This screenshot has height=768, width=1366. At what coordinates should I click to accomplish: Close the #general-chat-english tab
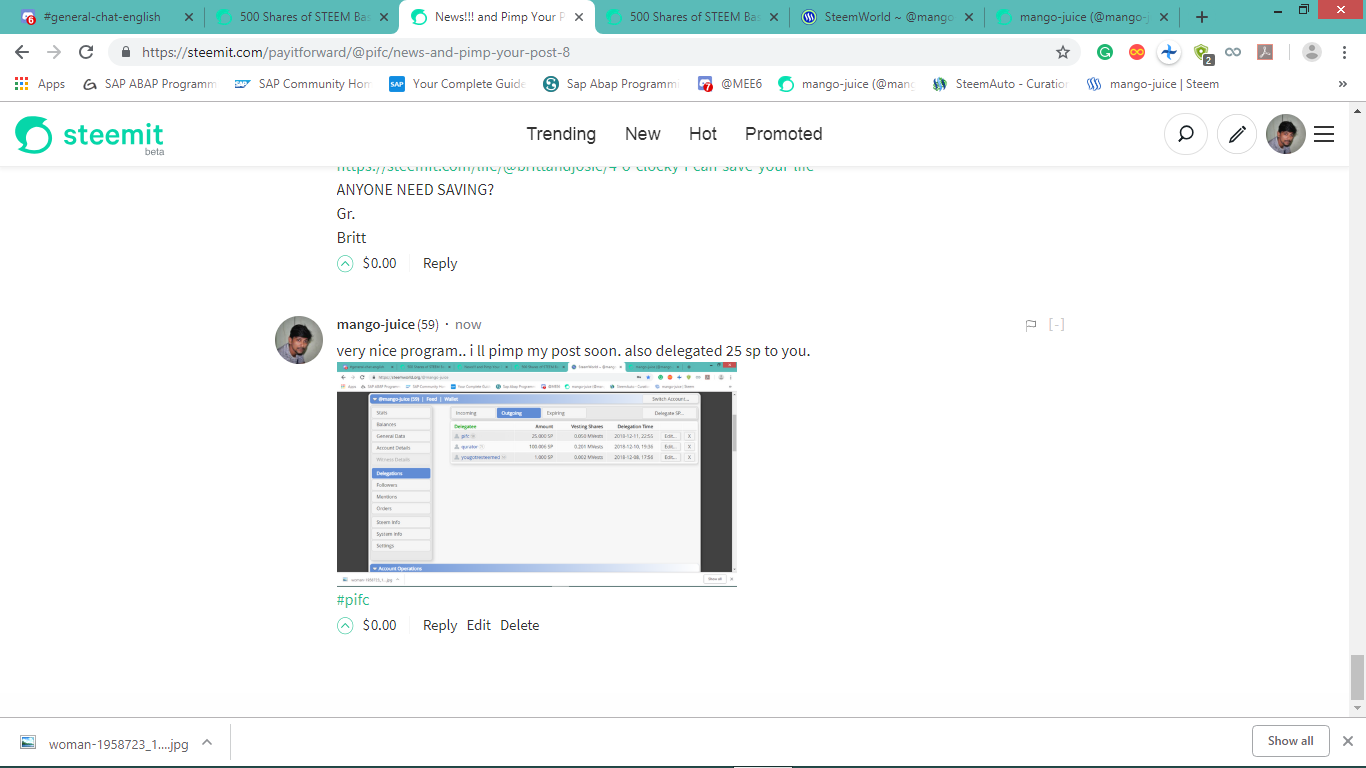pos(189,17)
